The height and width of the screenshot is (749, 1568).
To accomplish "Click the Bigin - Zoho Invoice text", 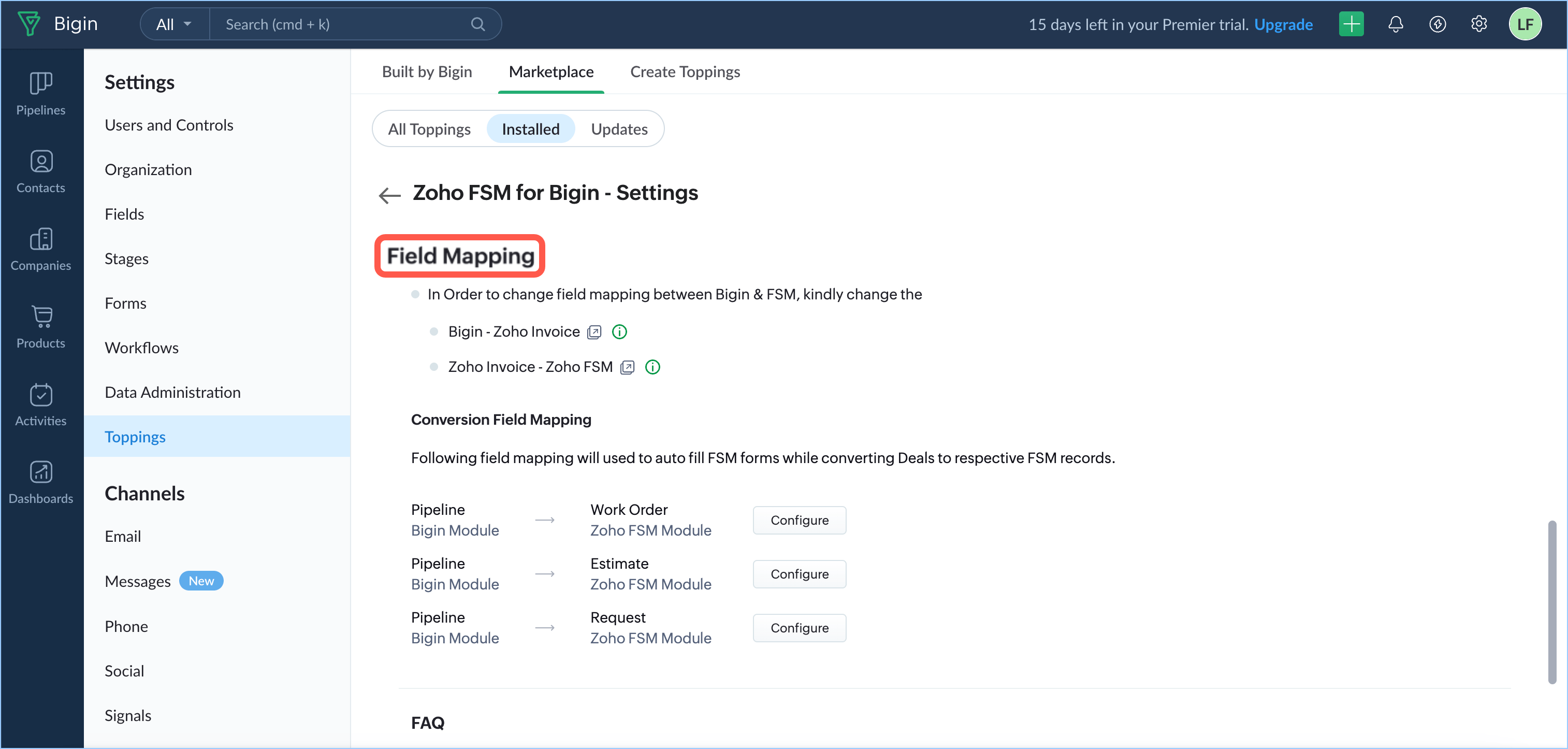I will [514, 332].
